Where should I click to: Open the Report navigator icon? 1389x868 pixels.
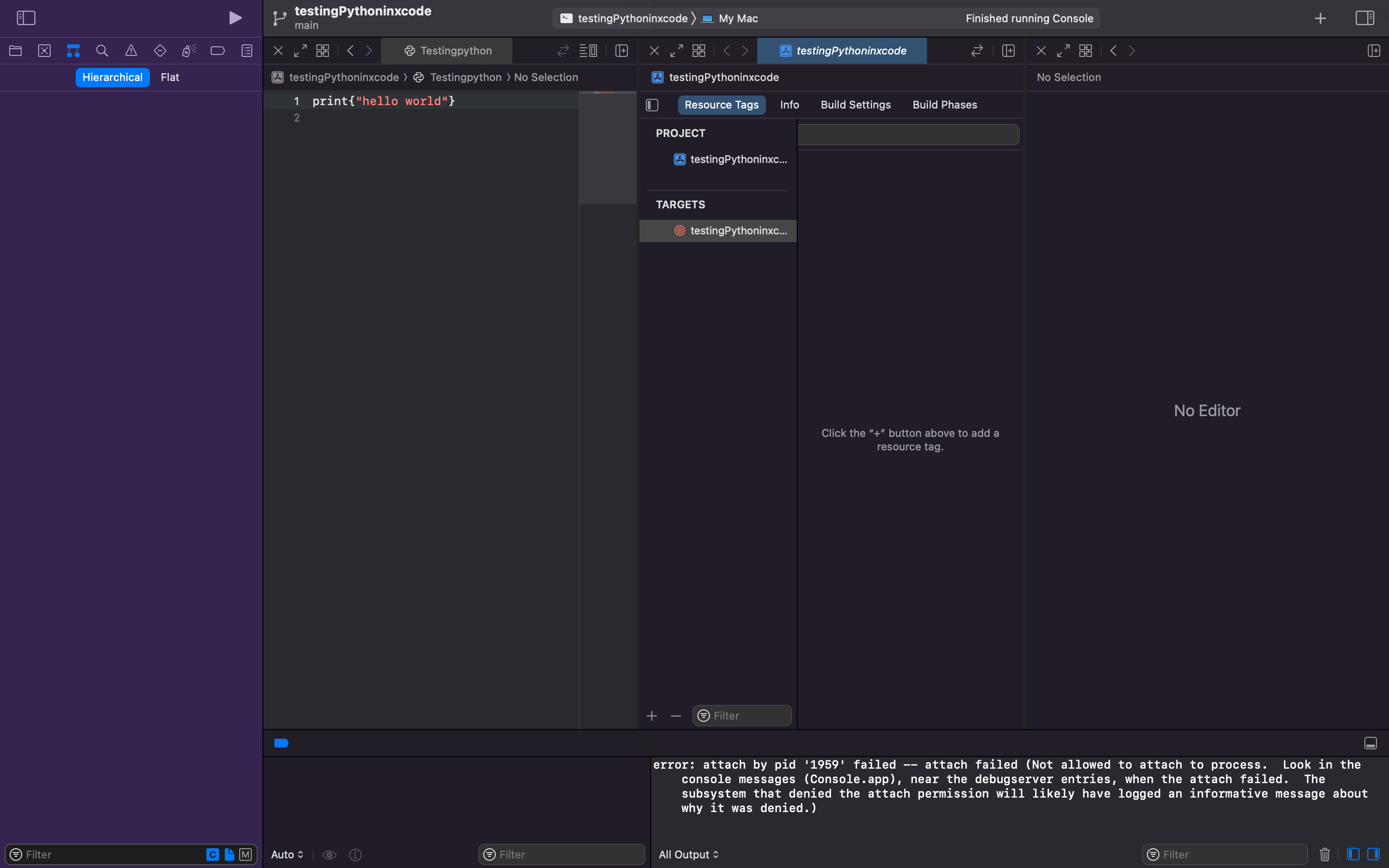(x=247, y=51)
